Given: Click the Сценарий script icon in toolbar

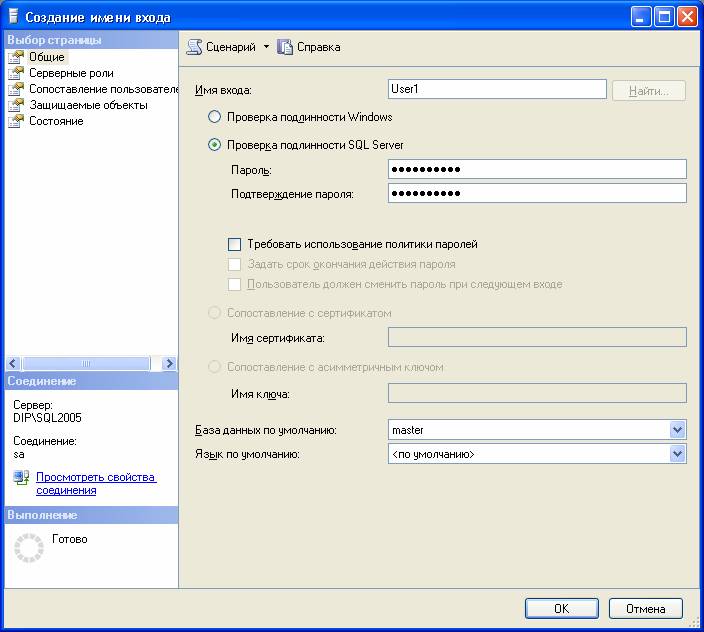Looking at the screenshot, I should tap(194, 47).
